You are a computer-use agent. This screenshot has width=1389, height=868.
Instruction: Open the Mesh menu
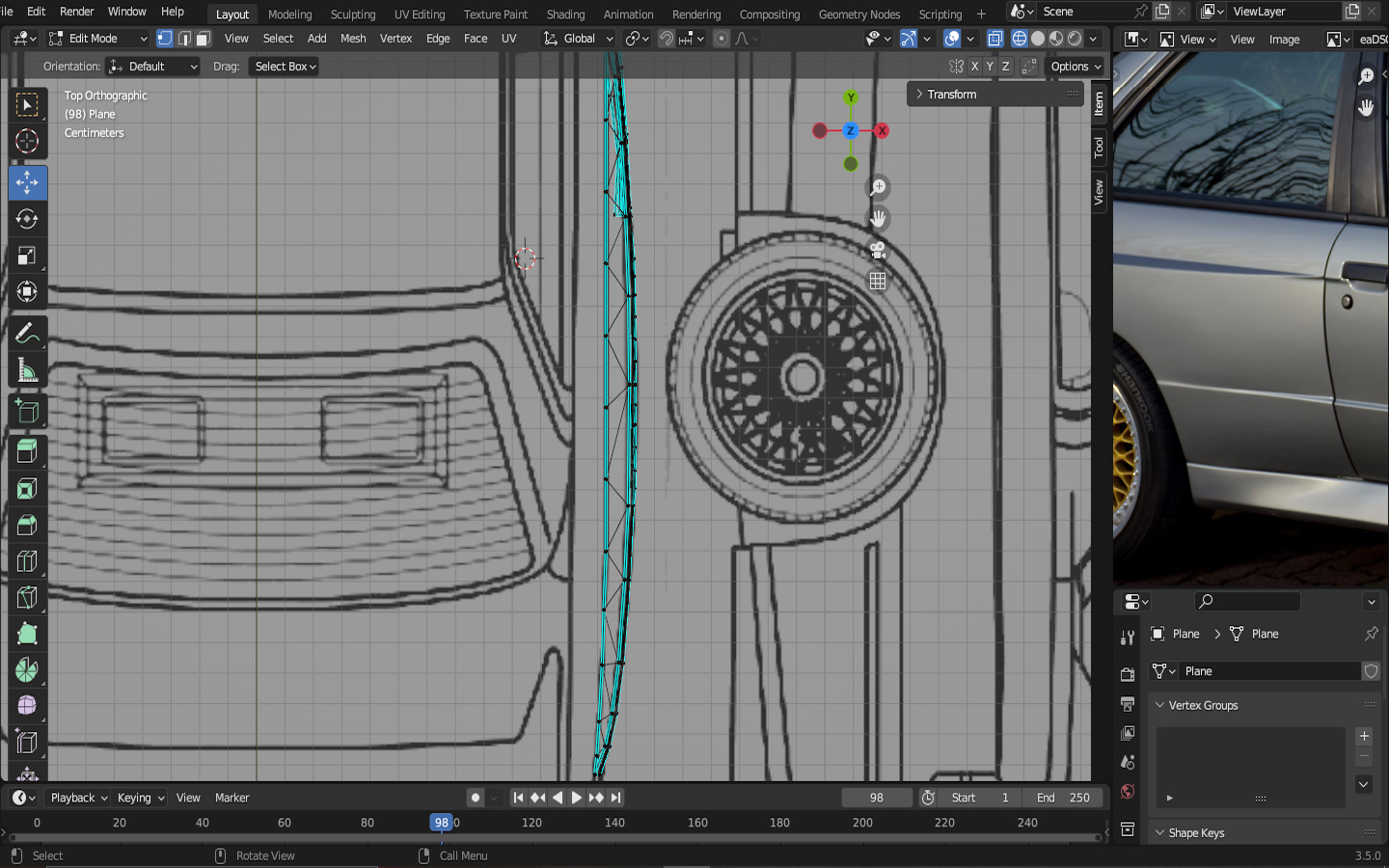353,39
